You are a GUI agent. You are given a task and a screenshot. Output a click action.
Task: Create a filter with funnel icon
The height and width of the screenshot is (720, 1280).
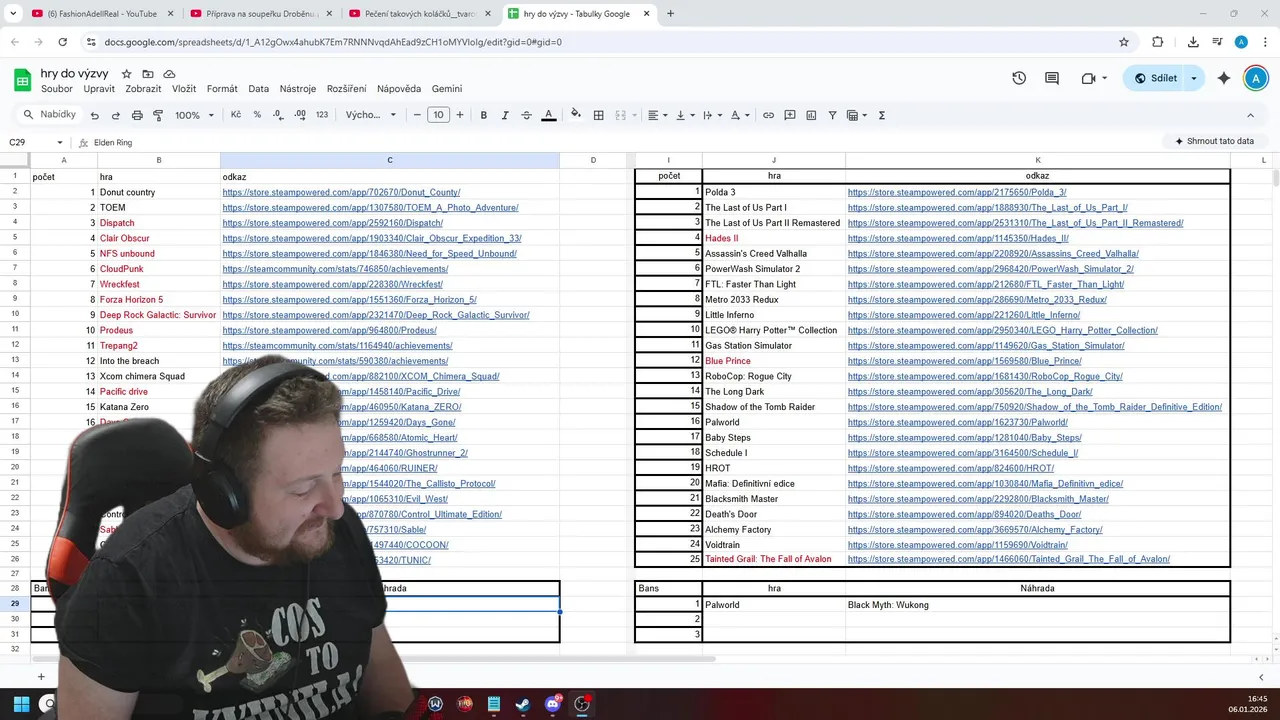coord(832,115)
